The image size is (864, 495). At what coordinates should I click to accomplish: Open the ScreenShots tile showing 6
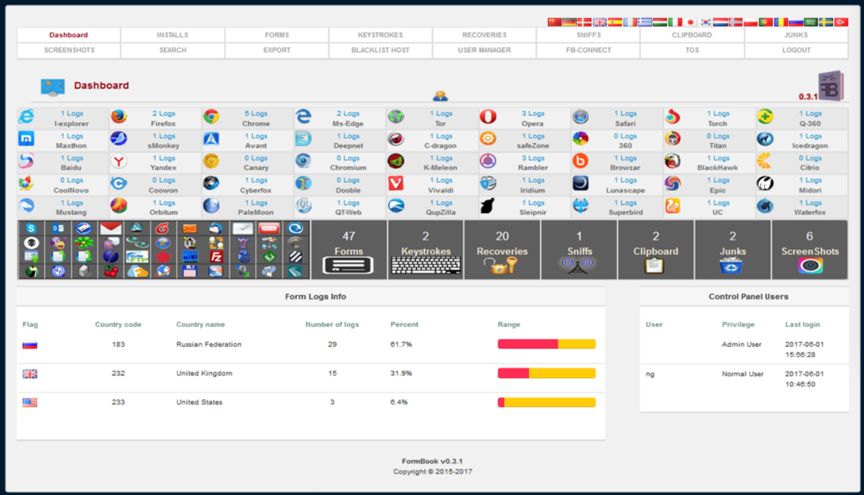tap(809, 250)
